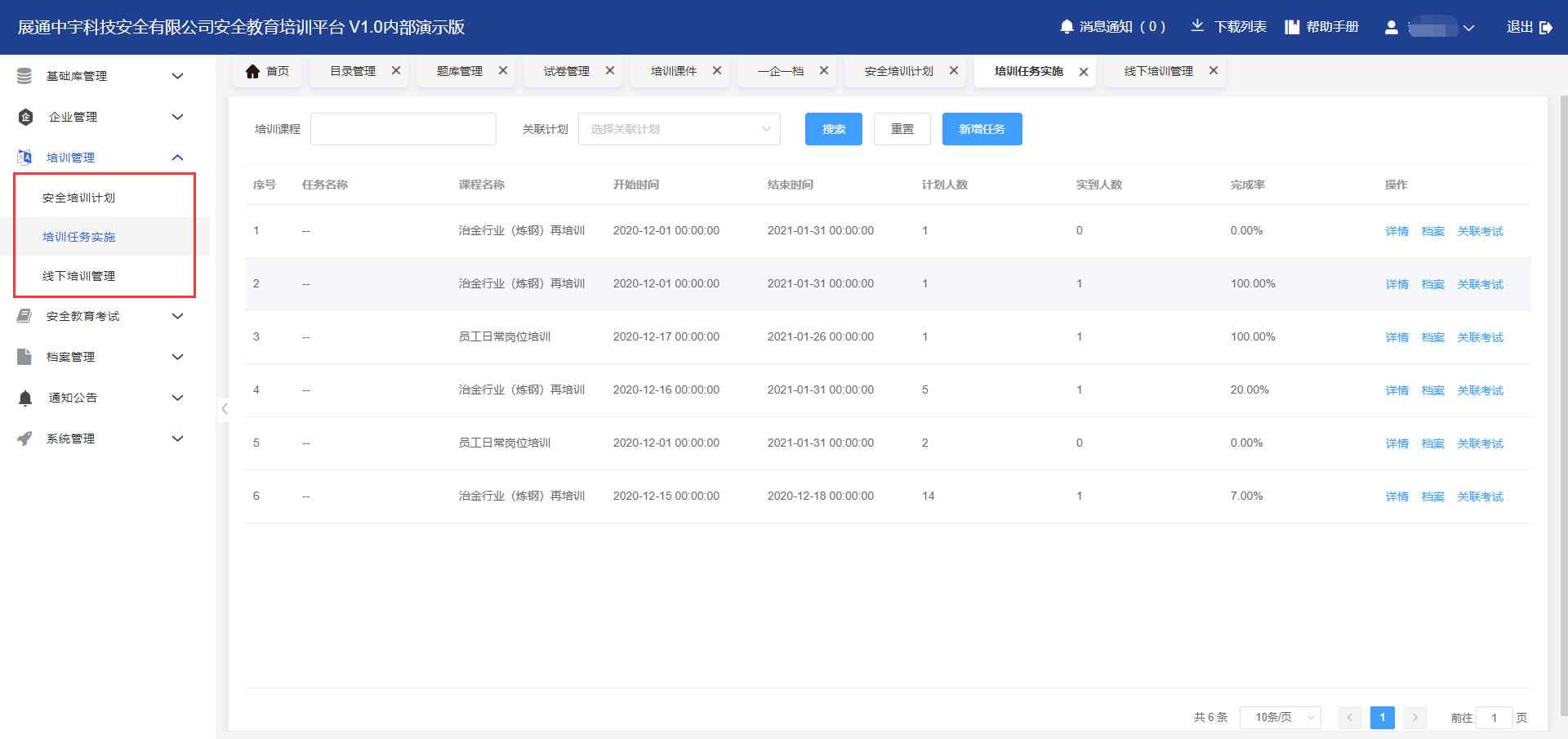This screenshot has height=739, width=1568.
Task: Click the 完成率 column header
Action: coord(1248,185)
